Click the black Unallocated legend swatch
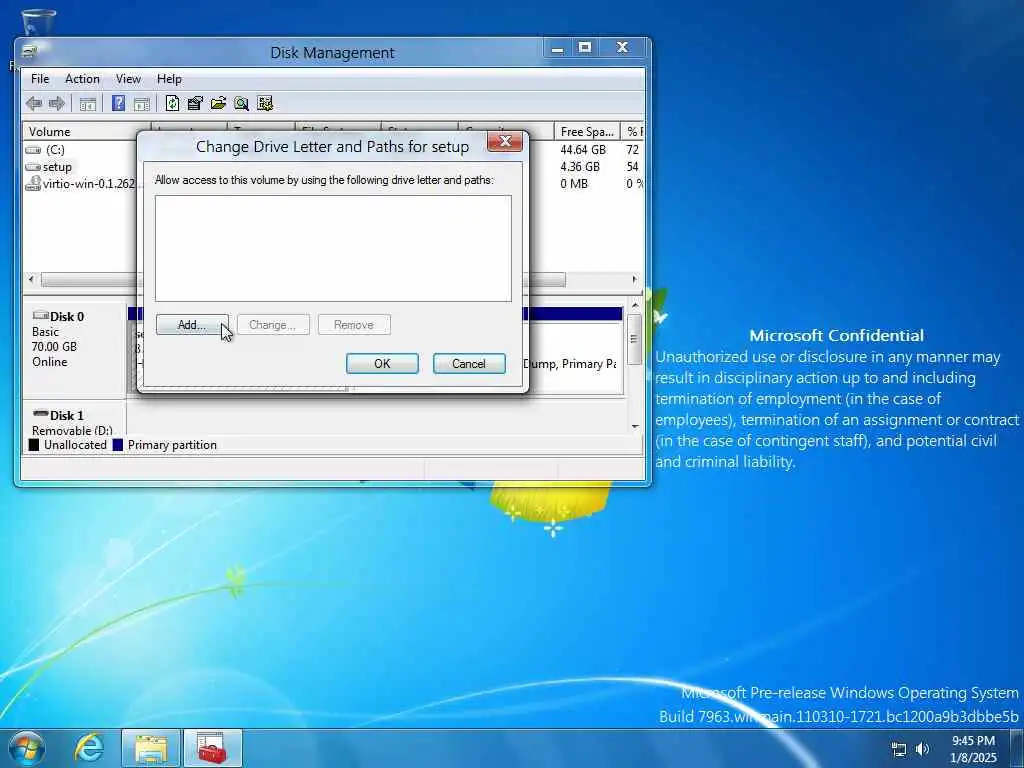Image resolution: width=1024 pixels, height=768 pixels. point(34,445)
